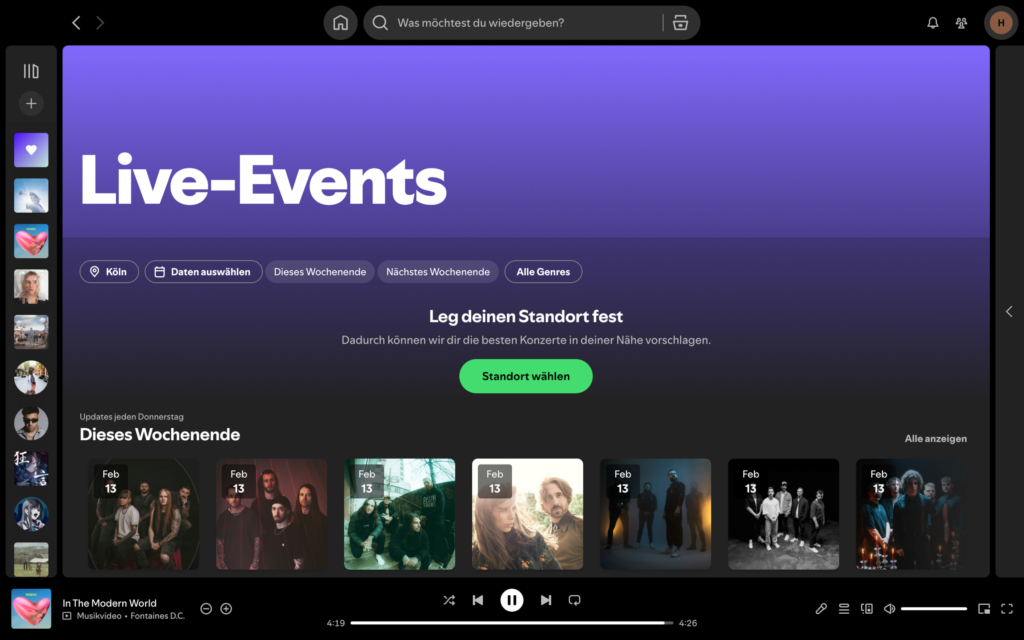Open the Alle Genres filter
This screenshot has width=1024, height=640.
543,271
